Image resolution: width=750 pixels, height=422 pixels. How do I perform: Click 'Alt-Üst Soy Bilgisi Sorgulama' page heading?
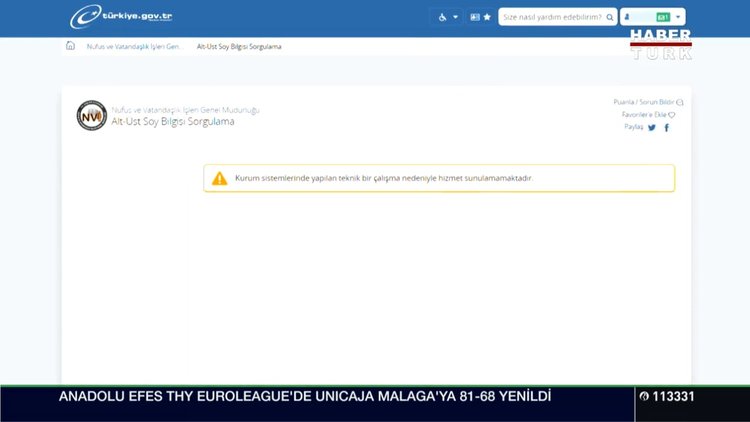173,122
